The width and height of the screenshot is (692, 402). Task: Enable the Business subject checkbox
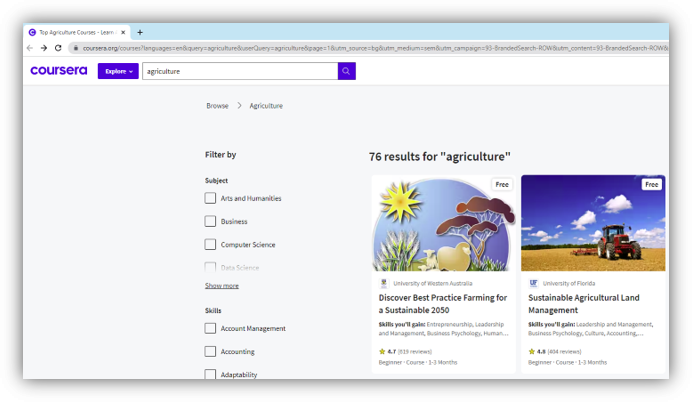[210, 221]
